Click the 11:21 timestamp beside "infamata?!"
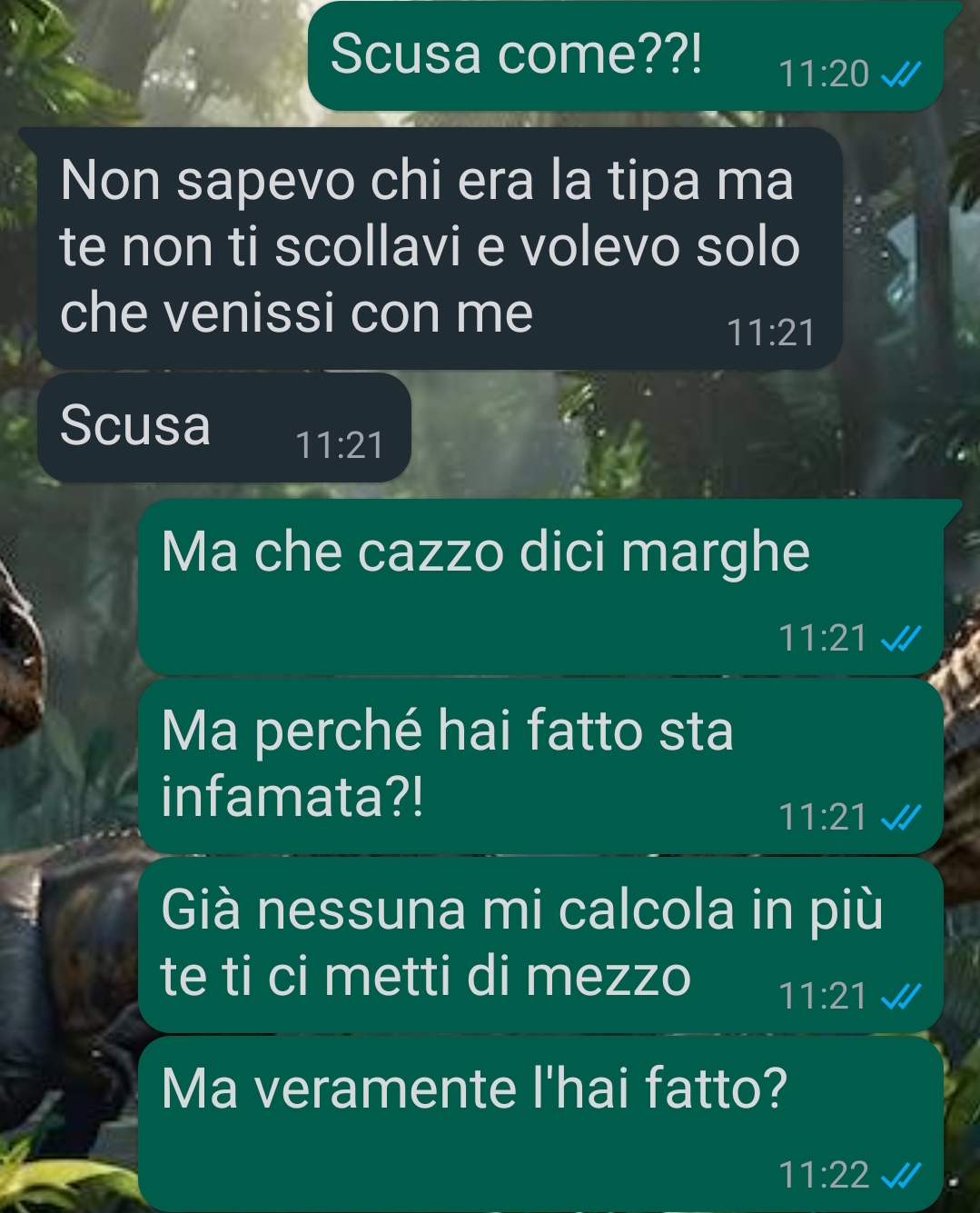 point(824,818)
